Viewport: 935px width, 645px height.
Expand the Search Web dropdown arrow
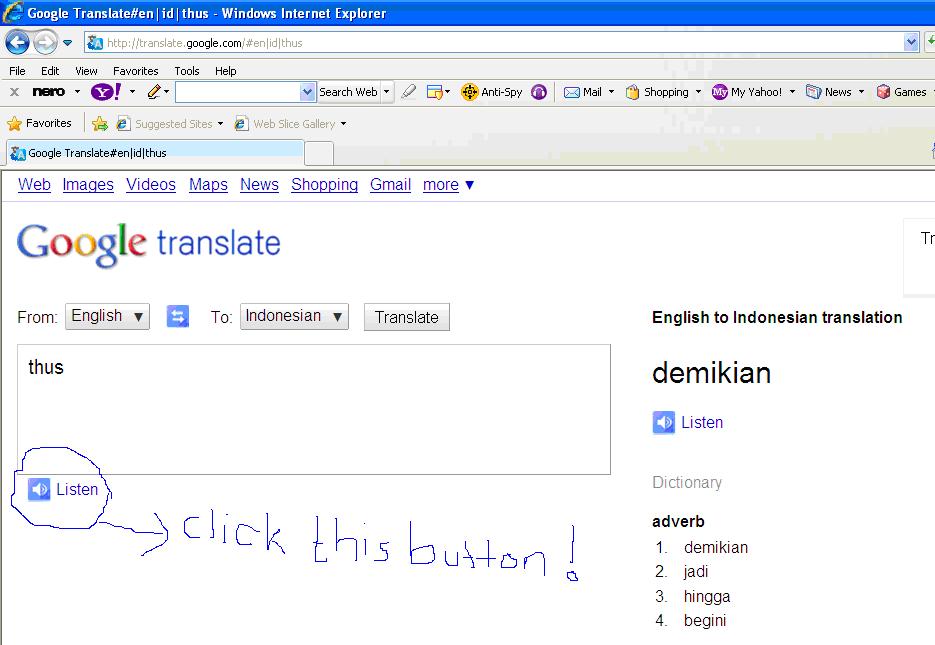point(384,91)
